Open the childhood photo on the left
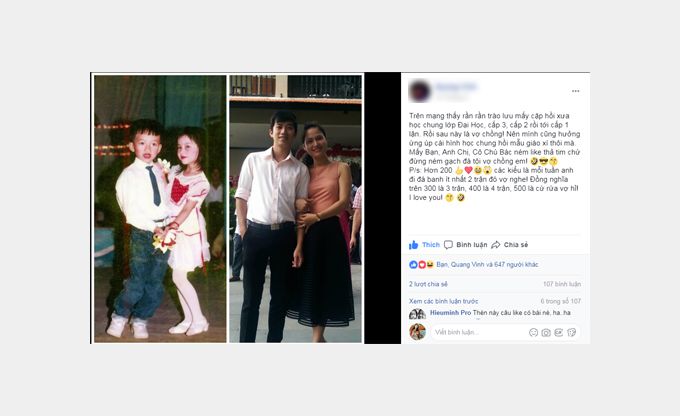This screenshot has height=416, width=680. pos(160,209)
